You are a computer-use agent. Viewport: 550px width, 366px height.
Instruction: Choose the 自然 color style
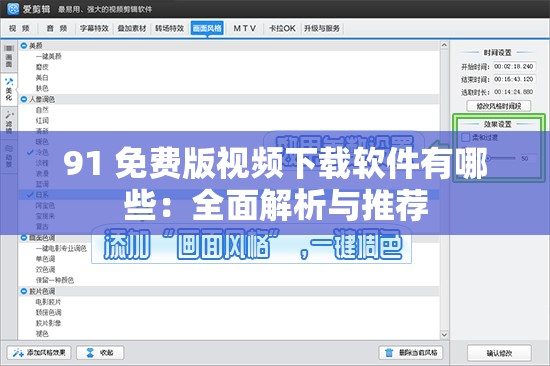pyautogui.click(x=42, y=110)
